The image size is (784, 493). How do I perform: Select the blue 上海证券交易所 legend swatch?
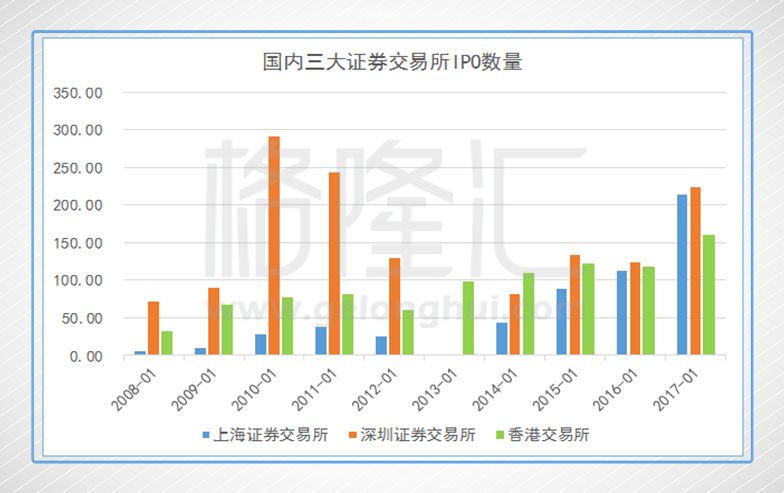[206, 435]
